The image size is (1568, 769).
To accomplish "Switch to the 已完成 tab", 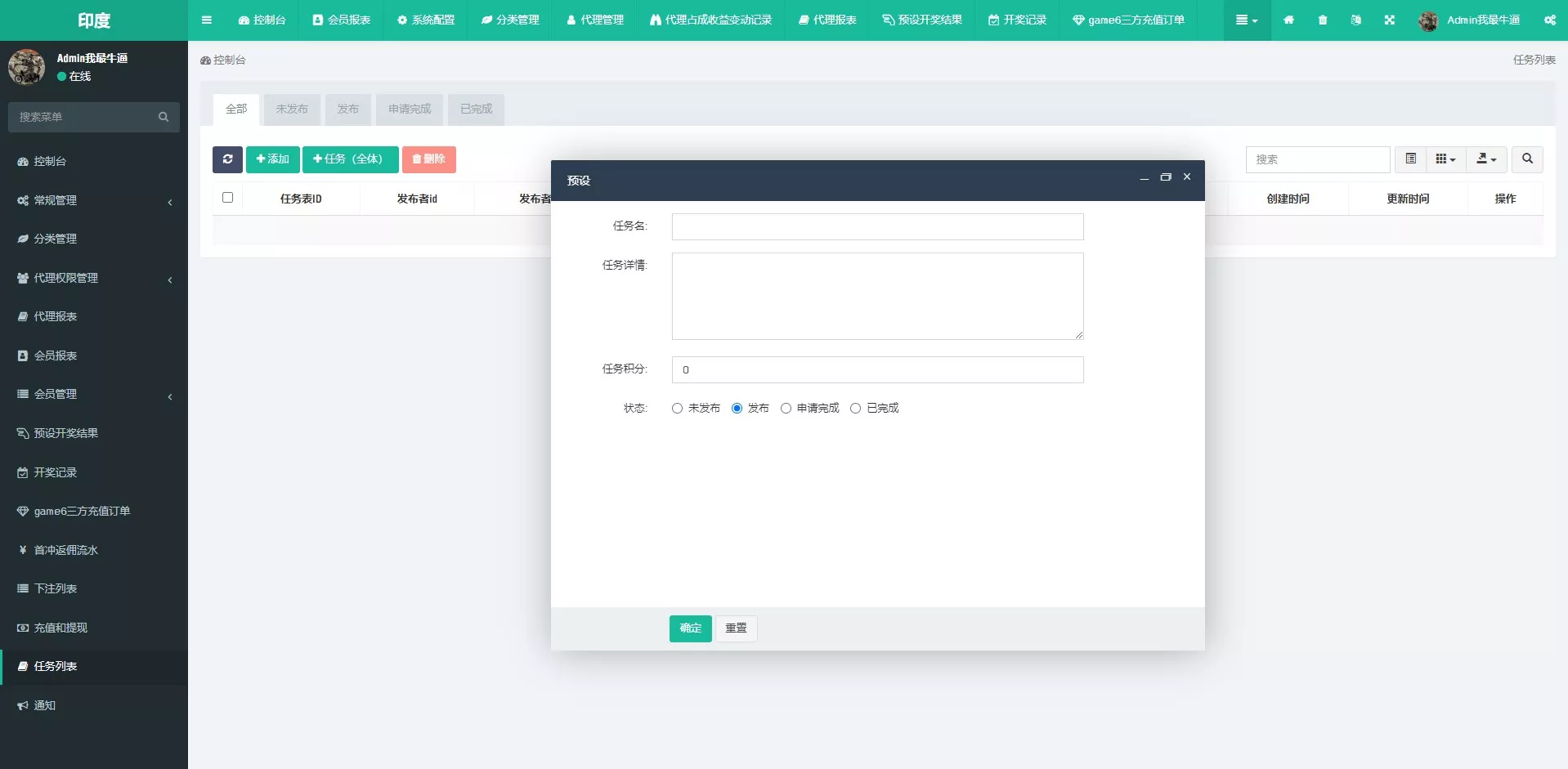I will click(x=476, y=110).
